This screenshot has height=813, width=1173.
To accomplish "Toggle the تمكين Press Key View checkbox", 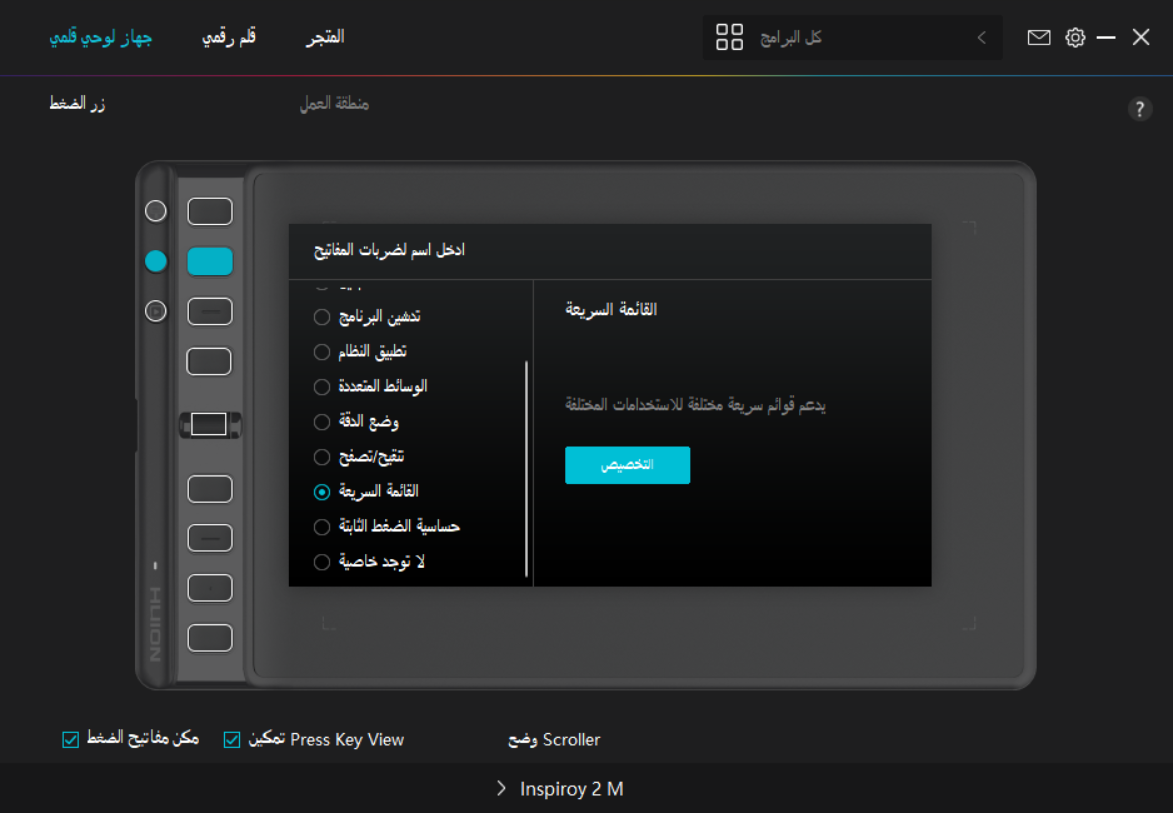I will [x=232, y=740].
